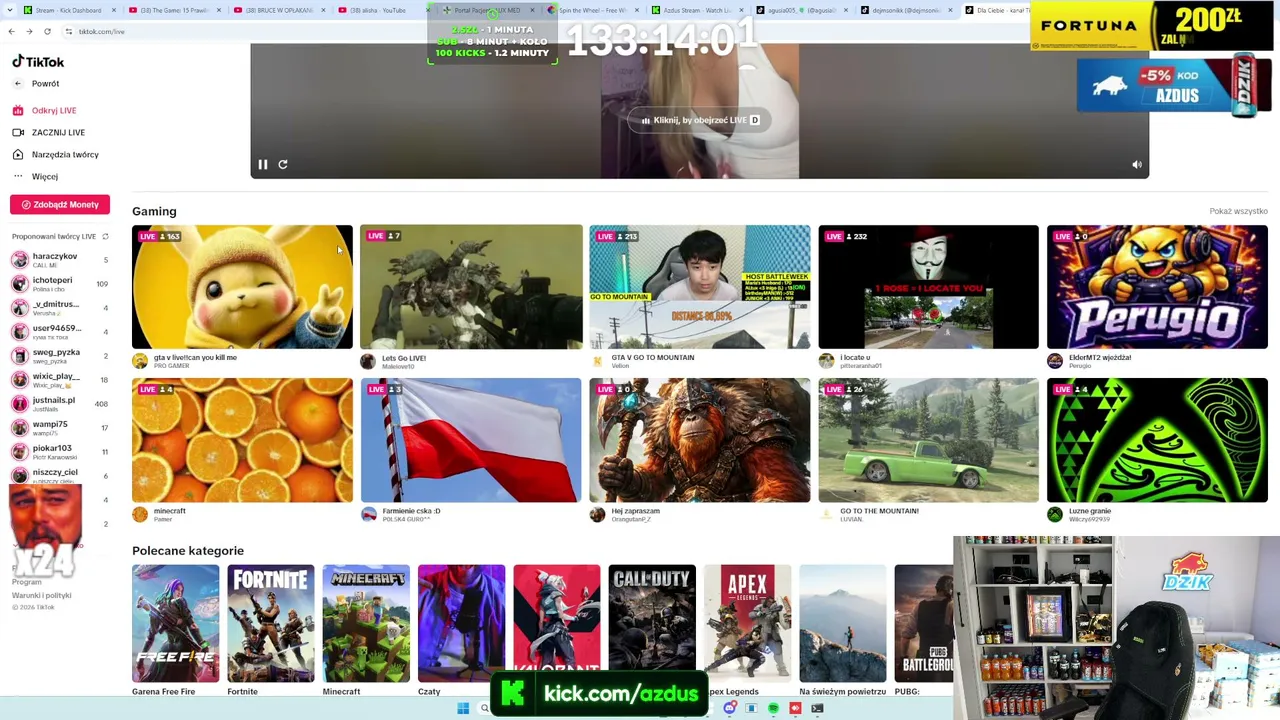Click the PRO GAMER streamer avatar
This screenshot has width=1280, height=720.
(140, 361)
